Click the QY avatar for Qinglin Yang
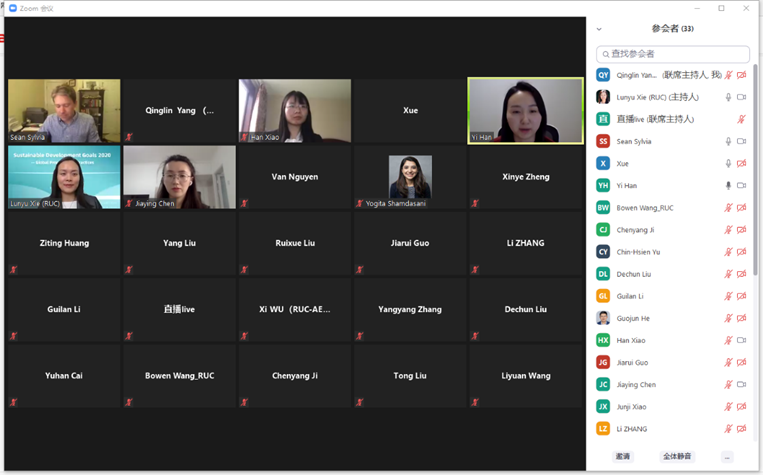 click(x=603, y=75)
